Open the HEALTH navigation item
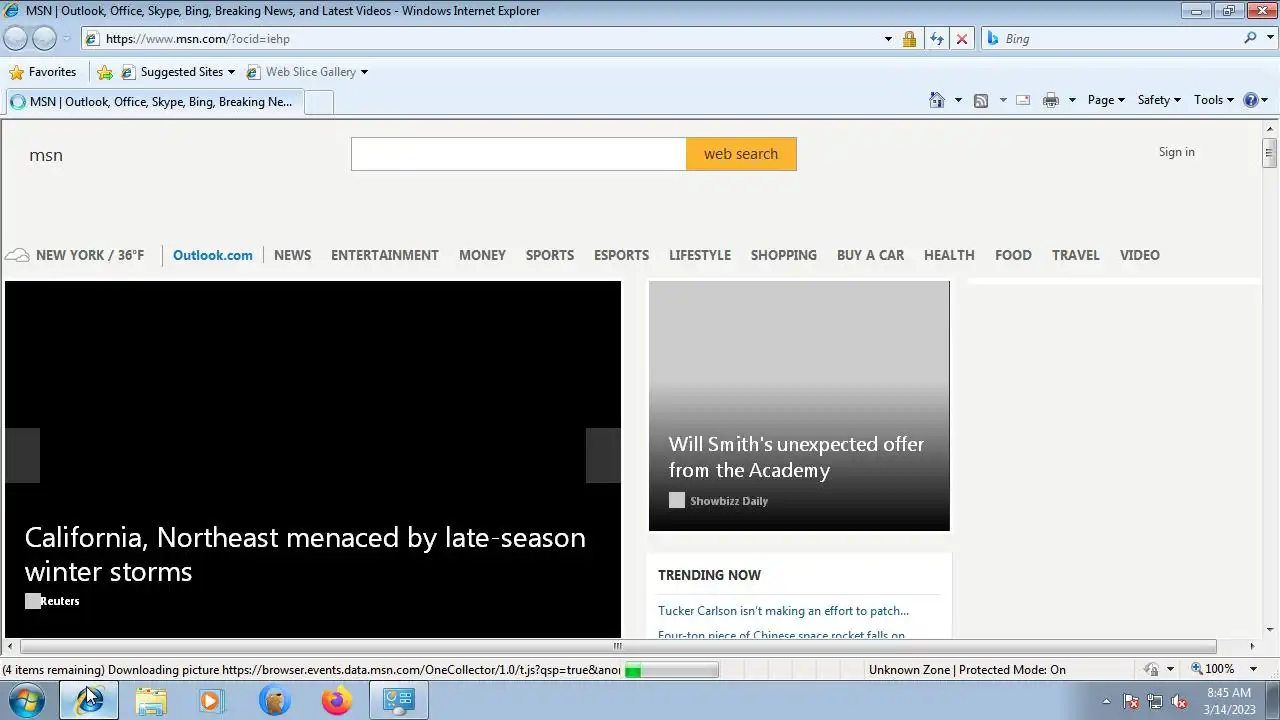This screenshot has height=720, width=1280. [x=949, y=255]
